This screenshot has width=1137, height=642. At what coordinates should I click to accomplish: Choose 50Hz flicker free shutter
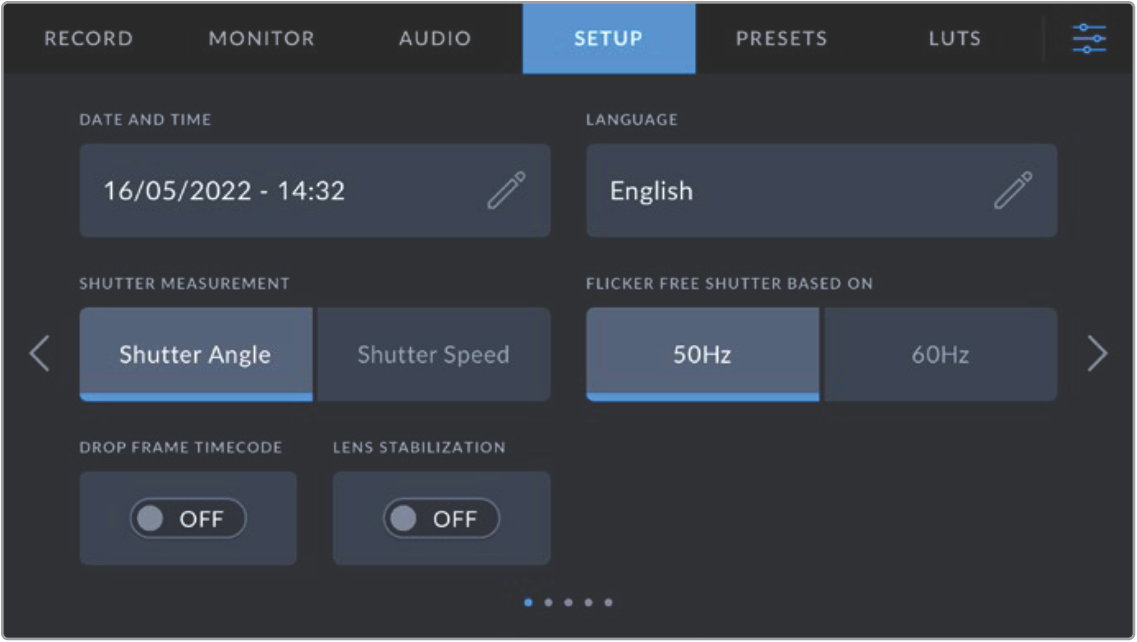[x=702, y=354]
